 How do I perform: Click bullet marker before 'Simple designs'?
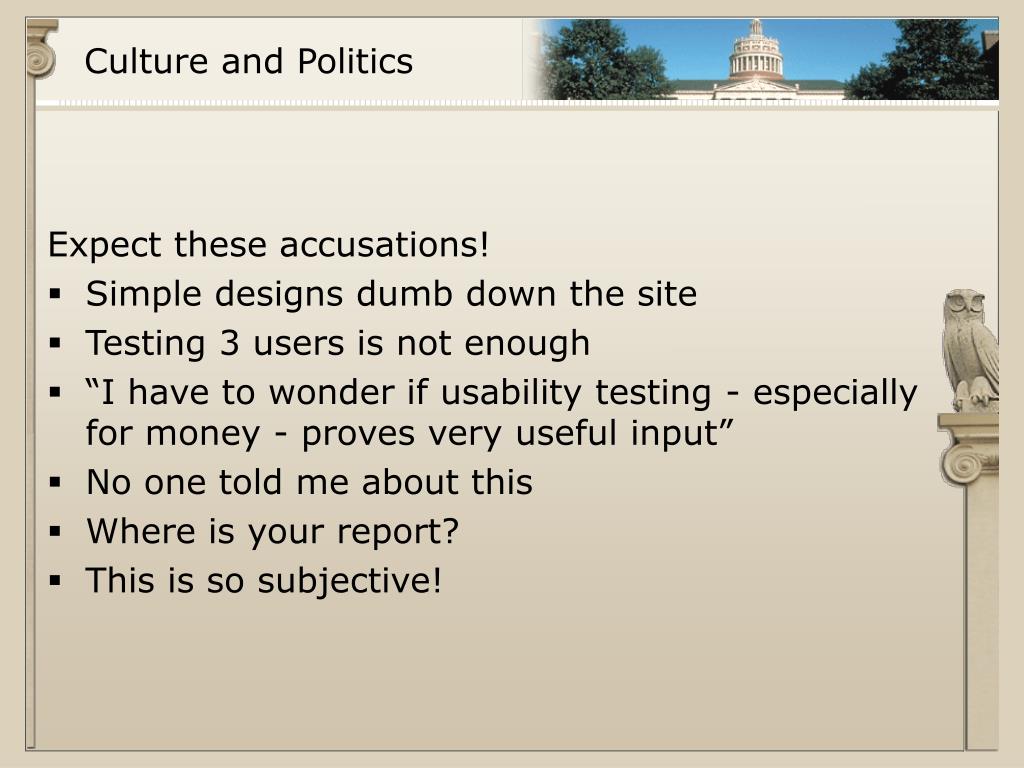click(x=55, y=294)
